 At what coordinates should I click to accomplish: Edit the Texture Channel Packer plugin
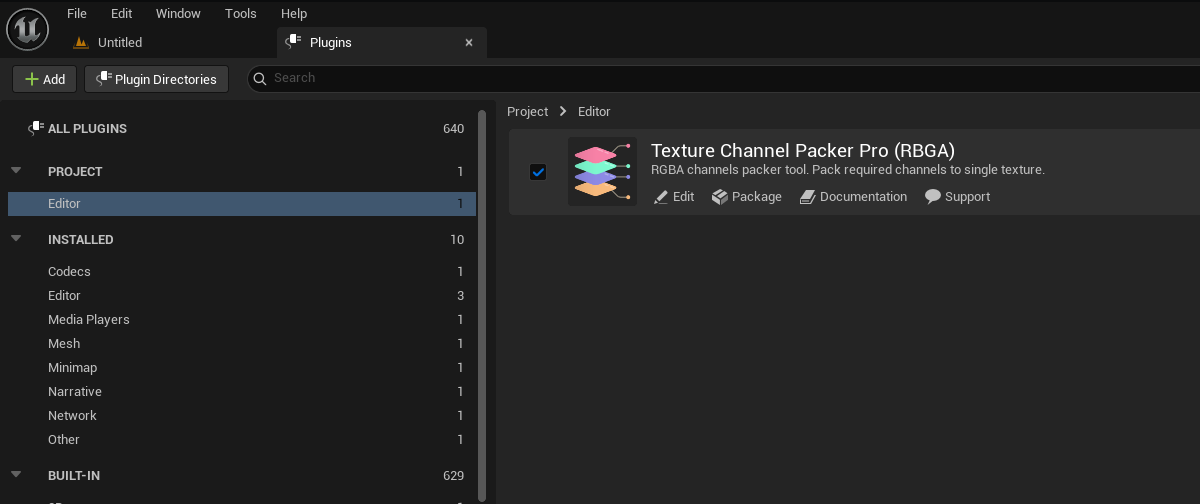click(674, 197)
